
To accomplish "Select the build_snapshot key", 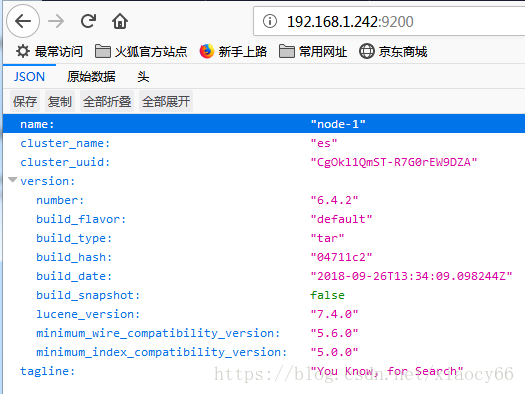I will (88, 295).
